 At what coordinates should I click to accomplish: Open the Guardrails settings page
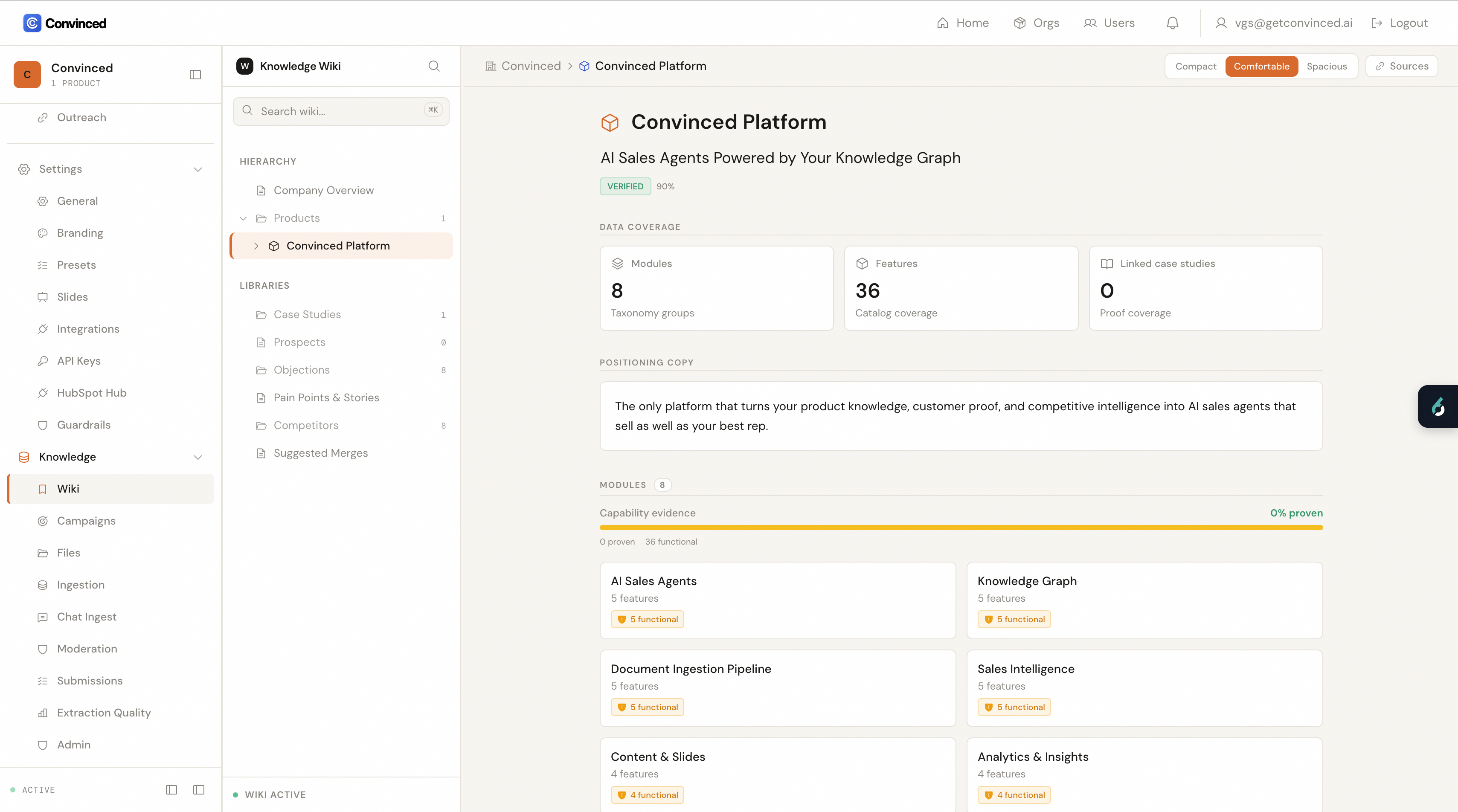[110, 425]
